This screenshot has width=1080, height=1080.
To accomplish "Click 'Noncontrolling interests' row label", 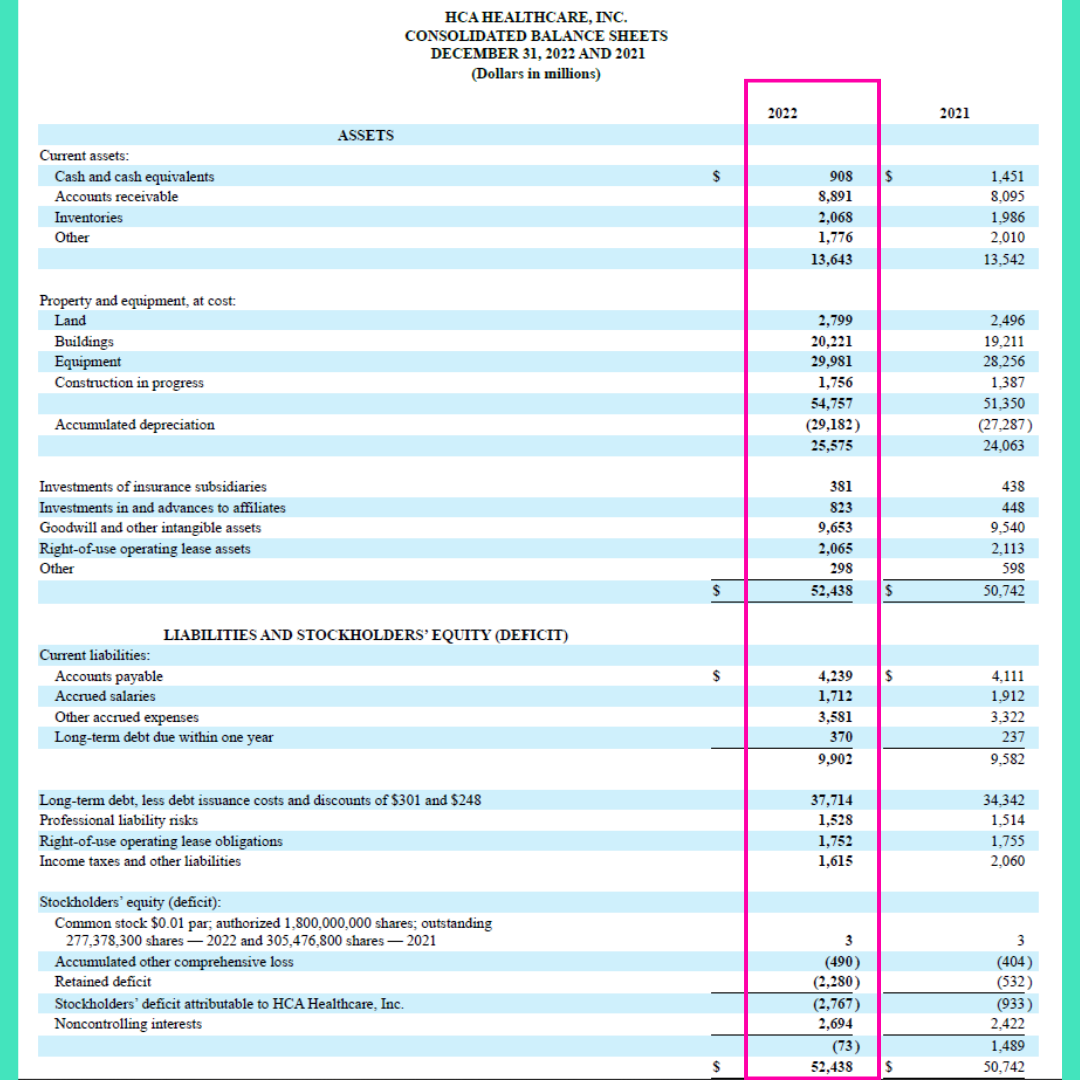I will pyautogui.click(x=128, y=1024).
